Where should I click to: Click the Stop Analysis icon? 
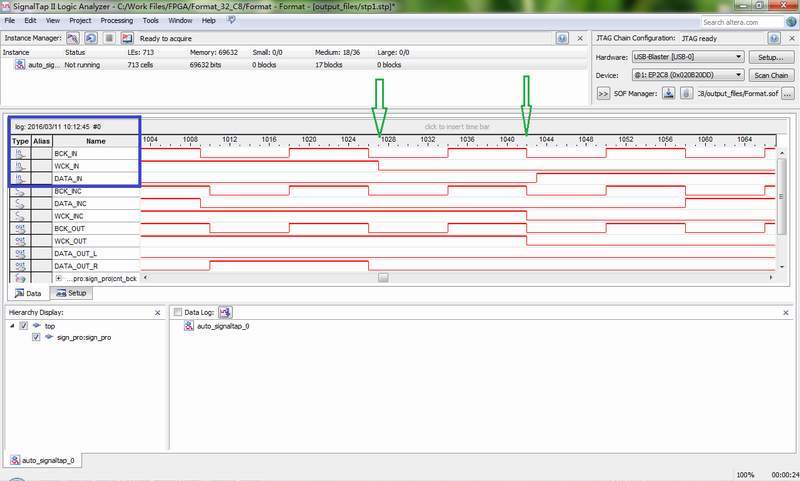coord(109,38)
